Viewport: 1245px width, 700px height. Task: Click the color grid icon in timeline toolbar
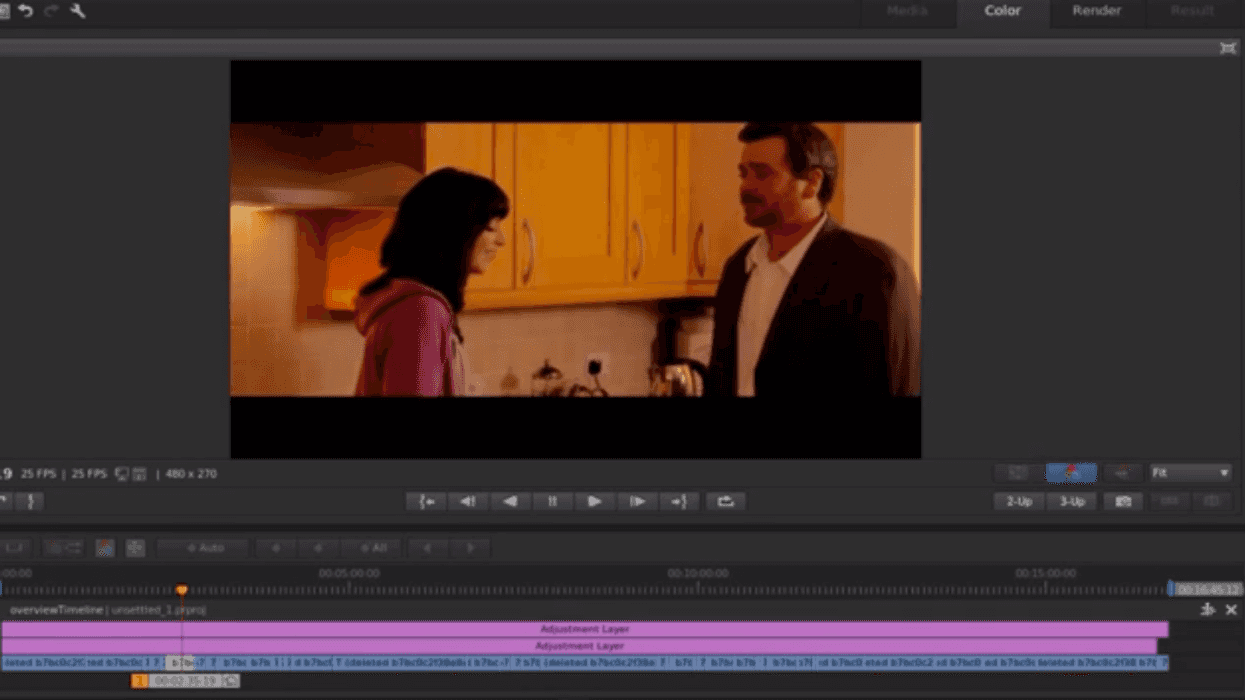pyautogui.click(x=105, y=548)
